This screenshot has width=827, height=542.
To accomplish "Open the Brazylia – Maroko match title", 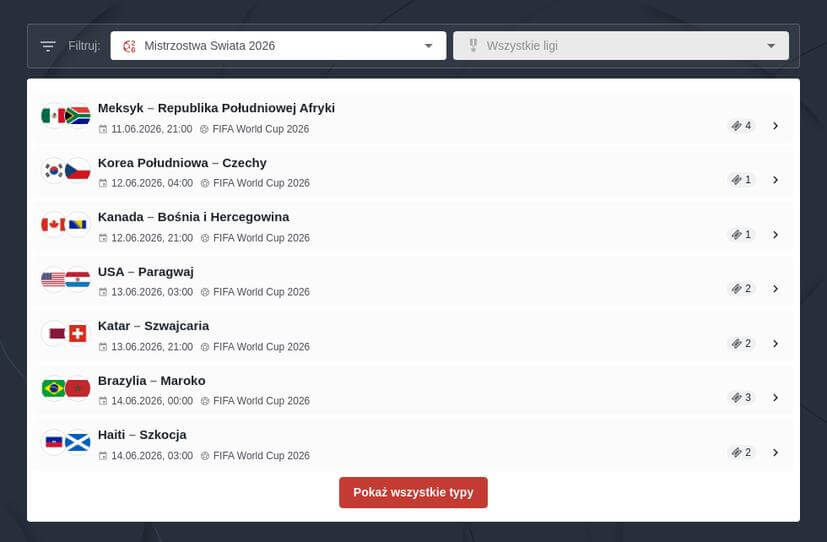I will [151, 380].
